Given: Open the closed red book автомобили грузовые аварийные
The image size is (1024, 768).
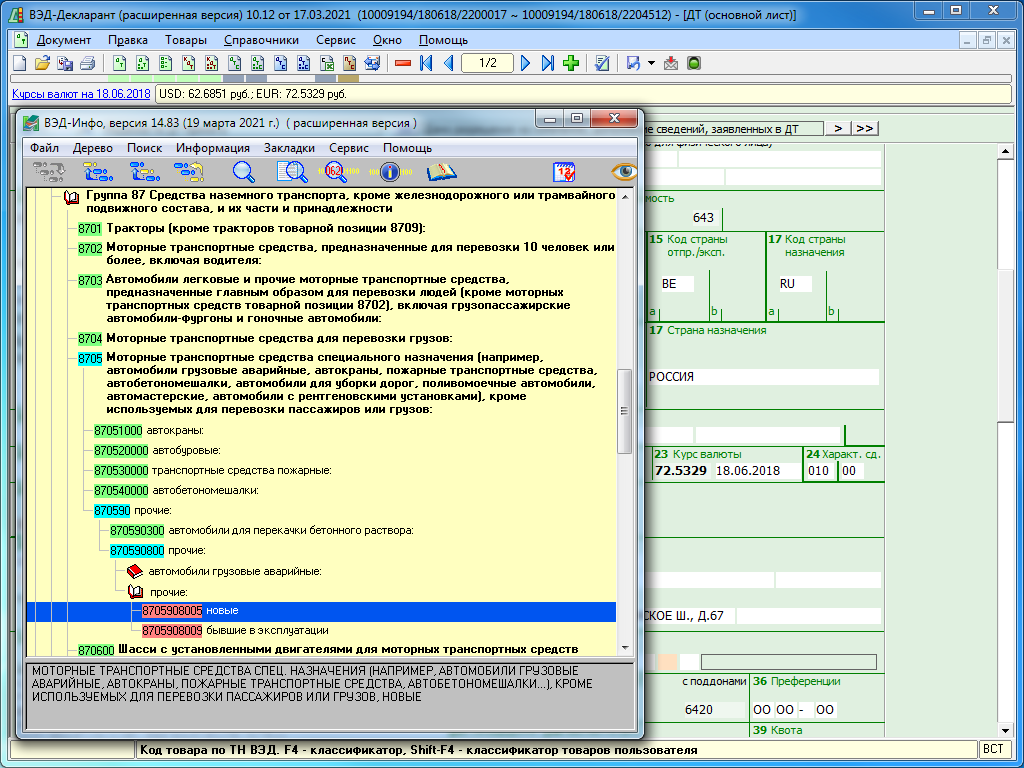Looking at the screenshot, I should [135, 571].
